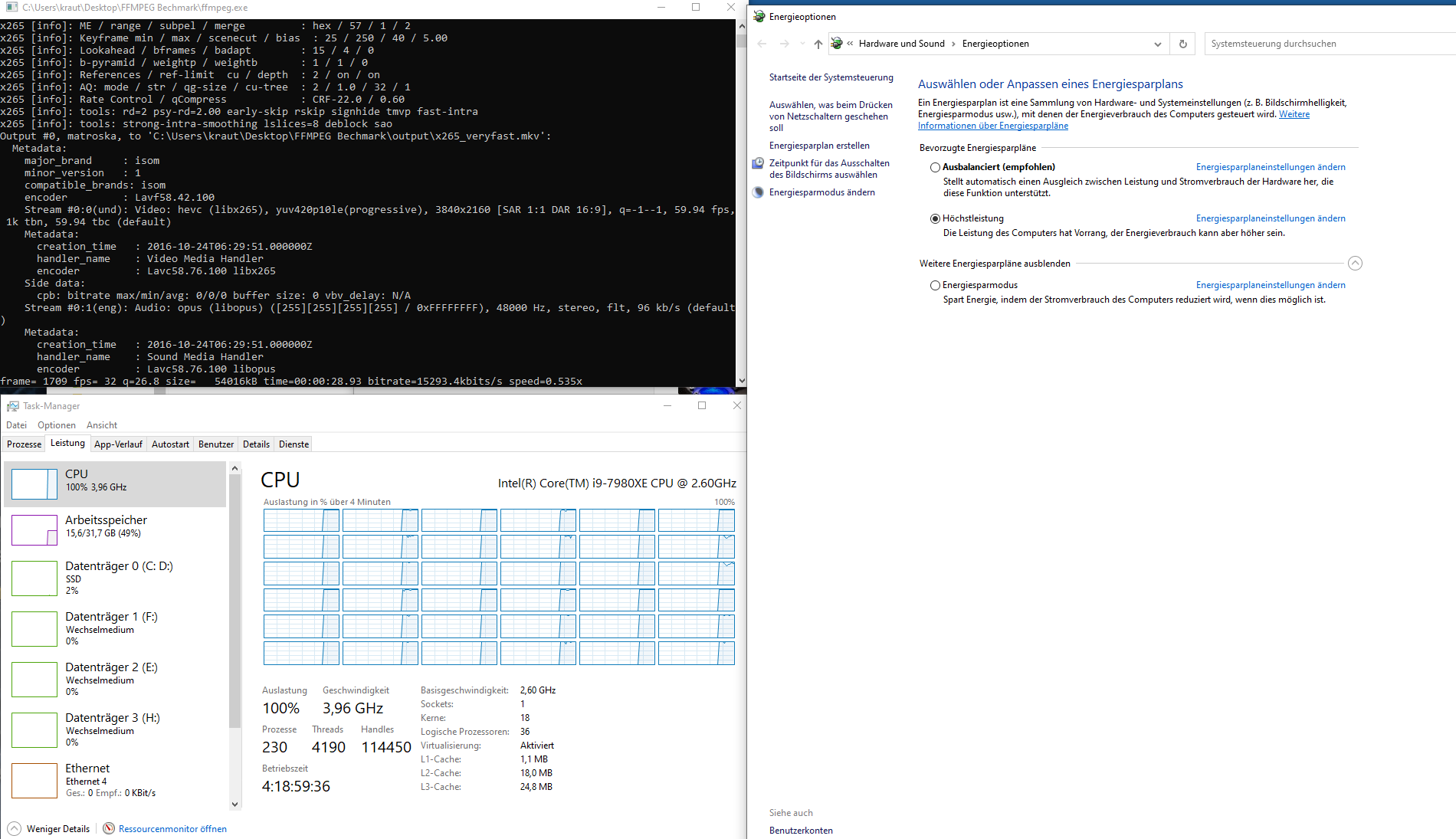The image size is (1456, 839).
Task: Select CPU graph thumbnail in sidebar
Action: coord(34,484)
